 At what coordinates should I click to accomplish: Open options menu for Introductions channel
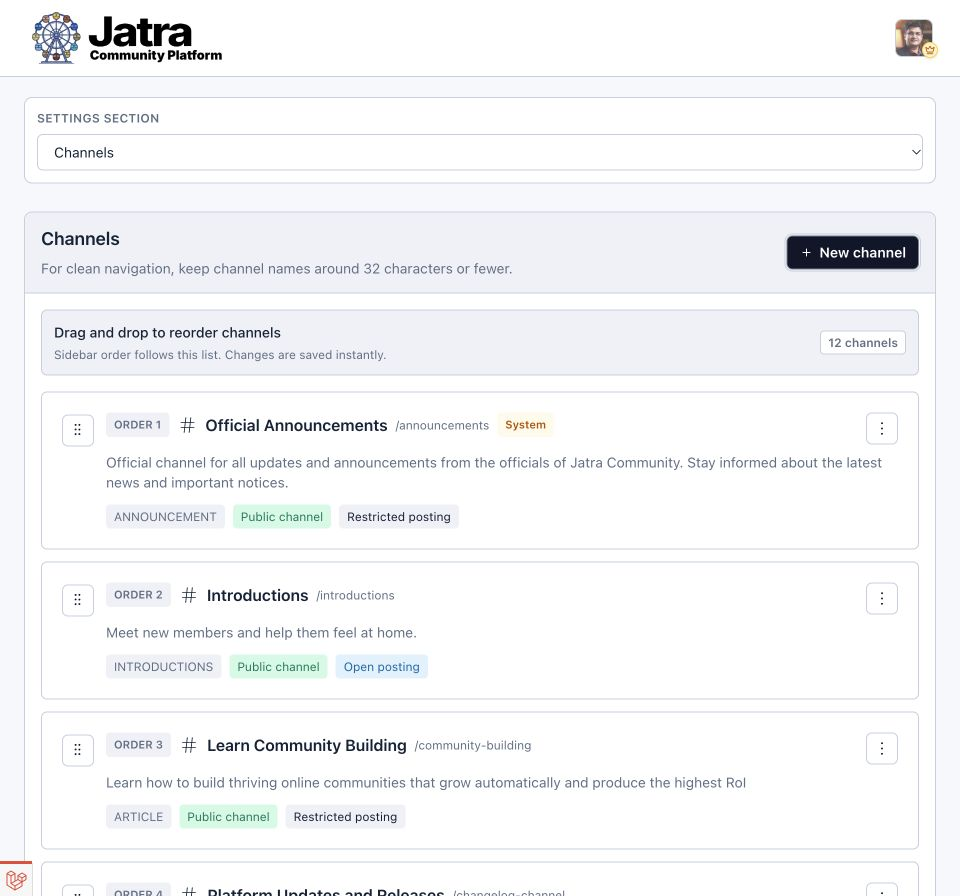[882, 598]
